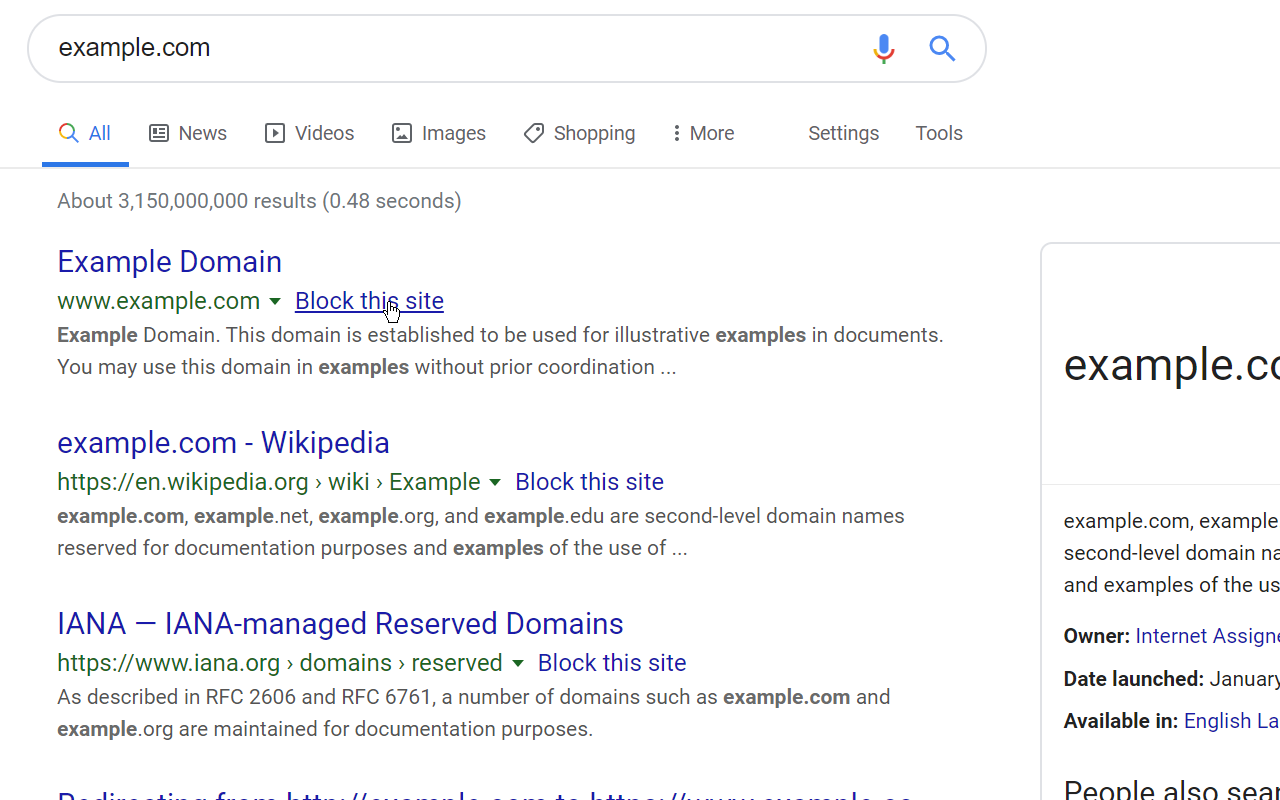This screenshot has height=800, width=1280.
Task: Block this site for www.example.com
Action: tap(369, 301)
